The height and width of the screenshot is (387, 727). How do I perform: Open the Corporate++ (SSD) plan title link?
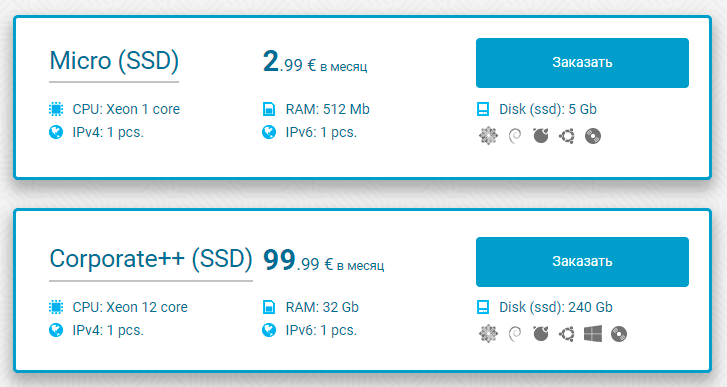click(151, 259)
